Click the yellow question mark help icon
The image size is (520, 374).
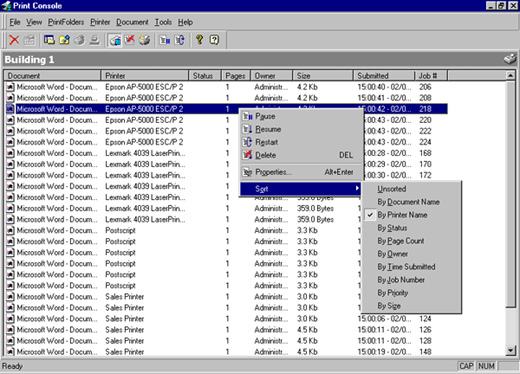[199, 40]
